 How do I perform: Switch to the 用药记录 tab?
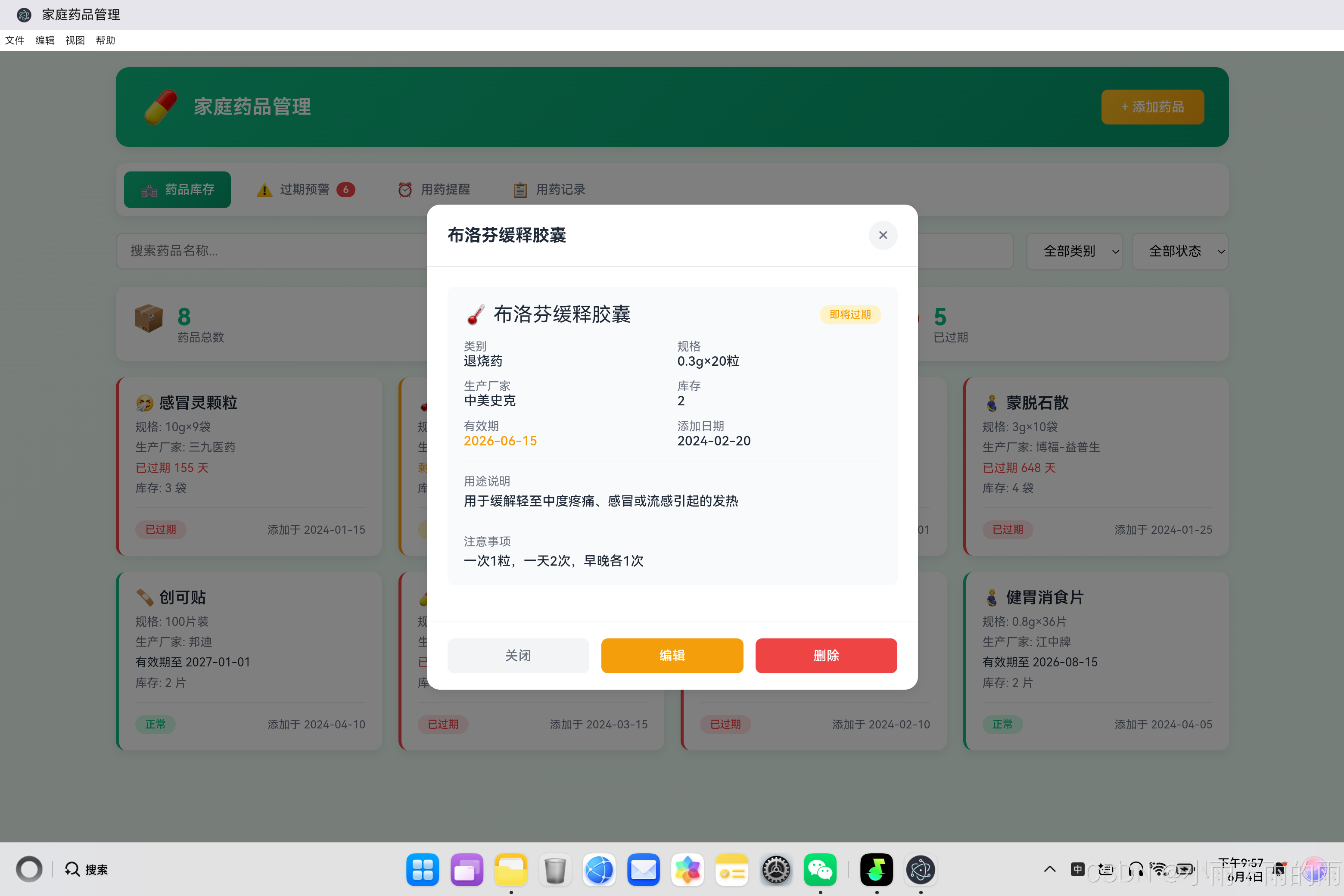(549, 189)
